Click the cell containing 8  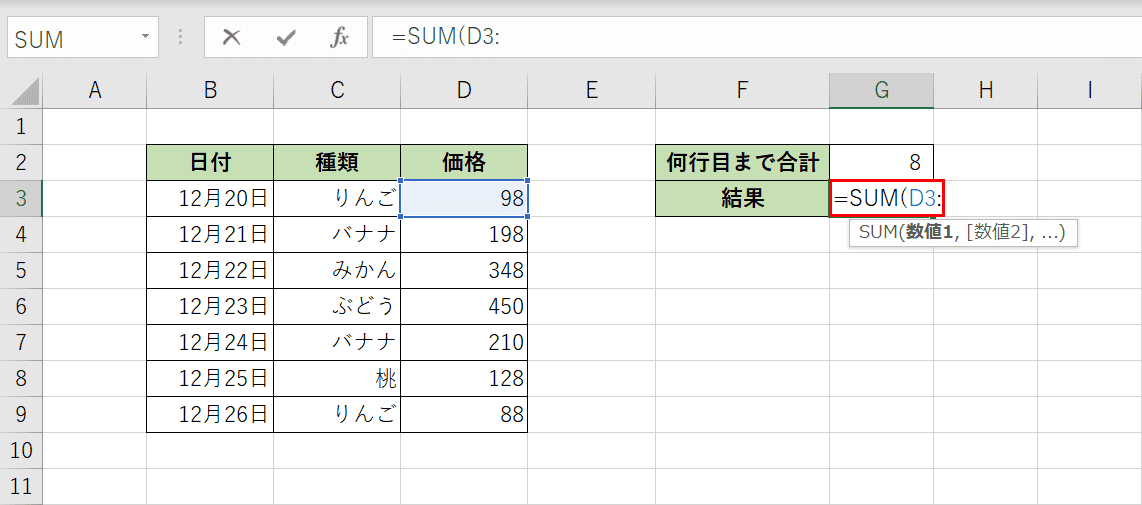(x=881, y=163)
